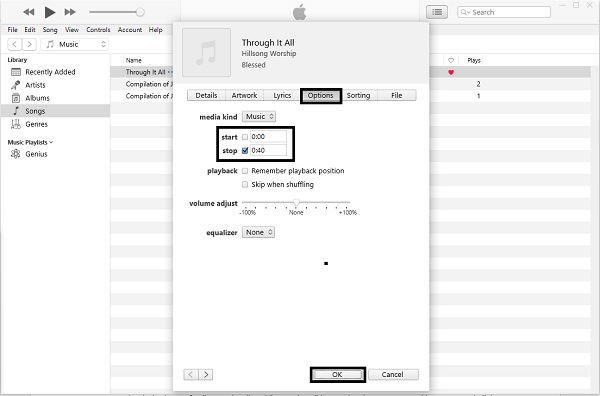The height and width of the screenshot is (396, 600).
Task: Open the Controls menu
Action: tap(98, 30)
